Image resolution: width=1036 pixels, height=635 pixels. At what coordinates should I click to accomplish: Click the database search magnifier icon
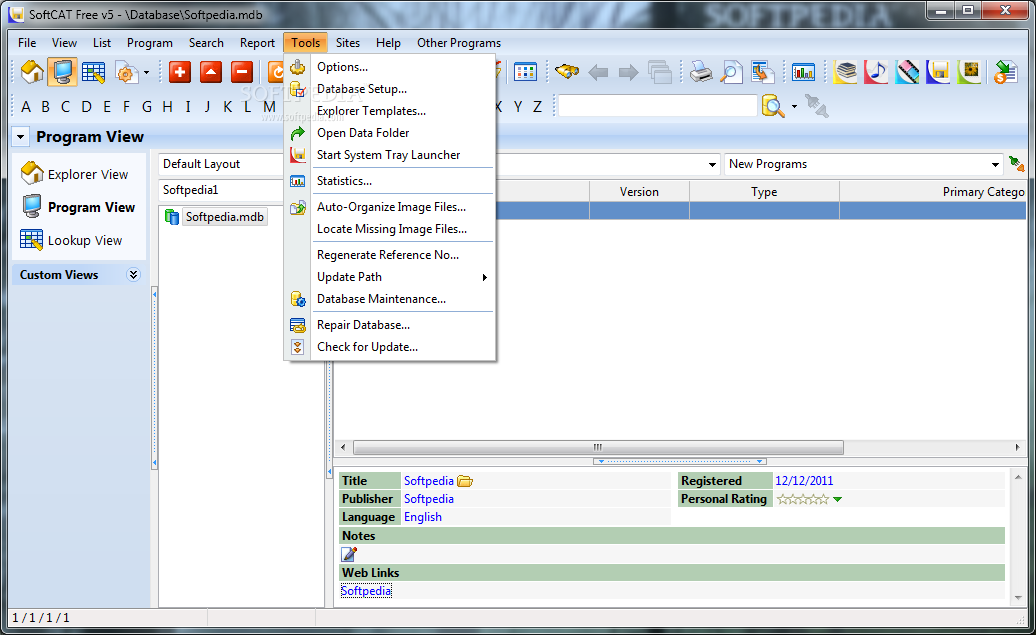point(773,106)
